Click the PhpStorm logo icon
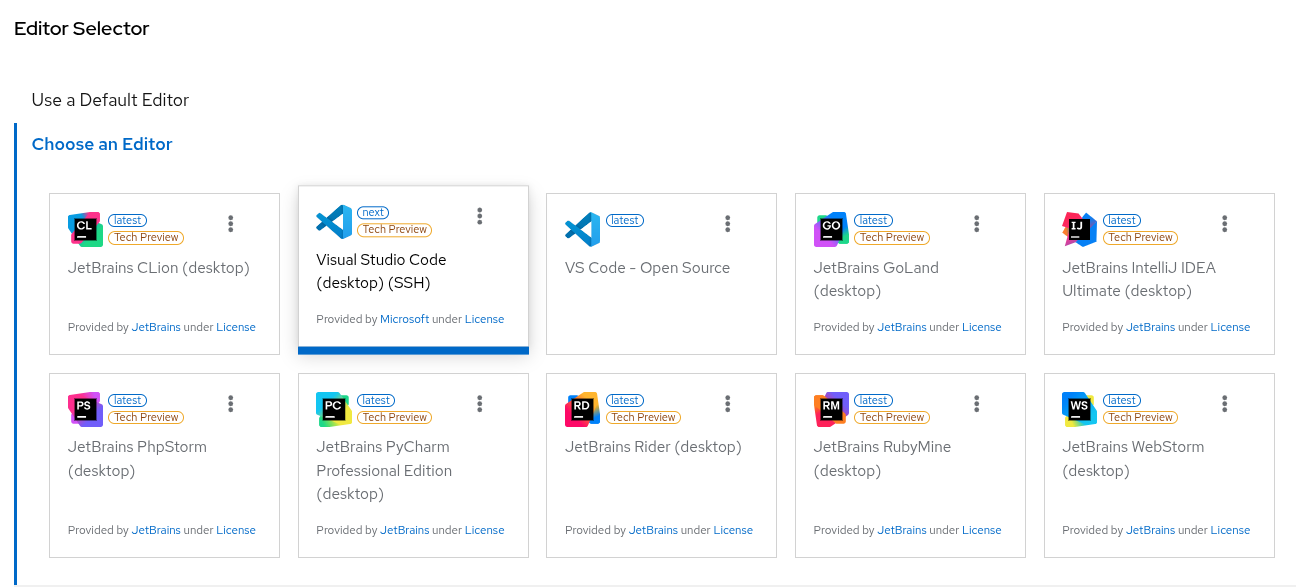The height and width of the screenshot is (587, 1296). coord(85,409)
